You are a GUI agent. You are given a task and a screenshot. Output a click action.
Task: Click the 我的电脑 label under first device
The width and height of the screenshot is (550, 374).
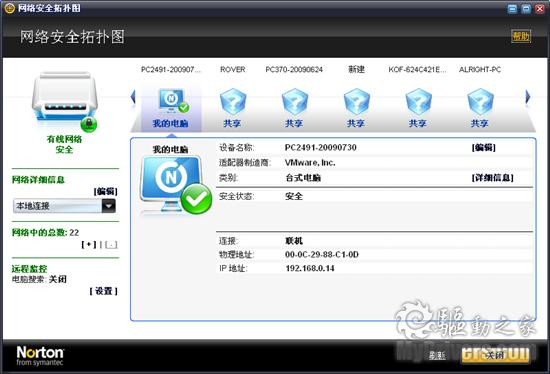point(170,123)
